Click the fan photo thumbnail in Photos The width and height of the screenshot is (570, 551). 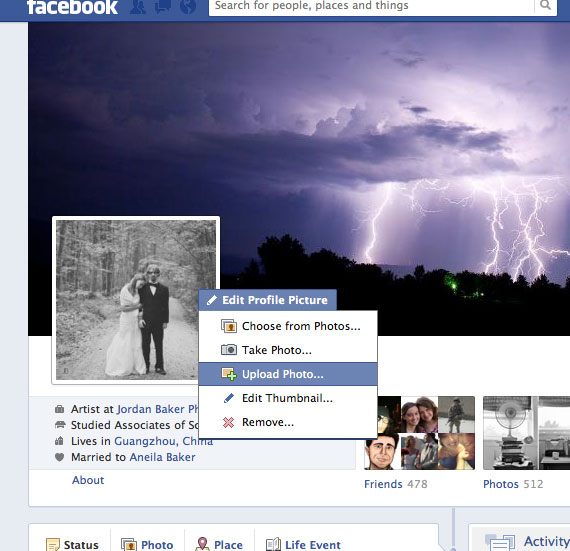pyautogui.click(x=510, y=433)
